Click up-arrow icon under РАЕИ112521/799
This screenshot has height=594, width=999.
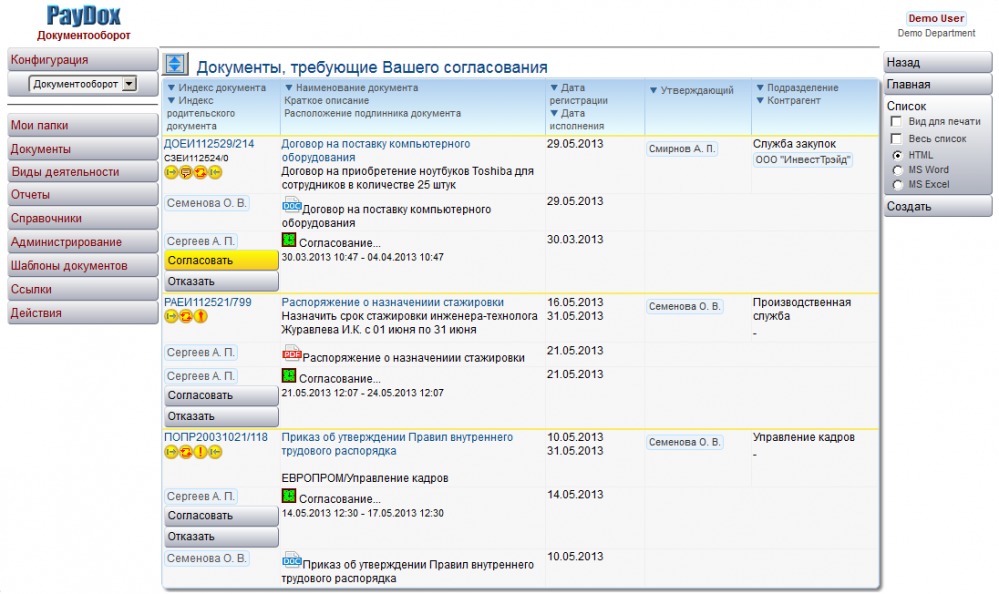[x=200, y=317]
